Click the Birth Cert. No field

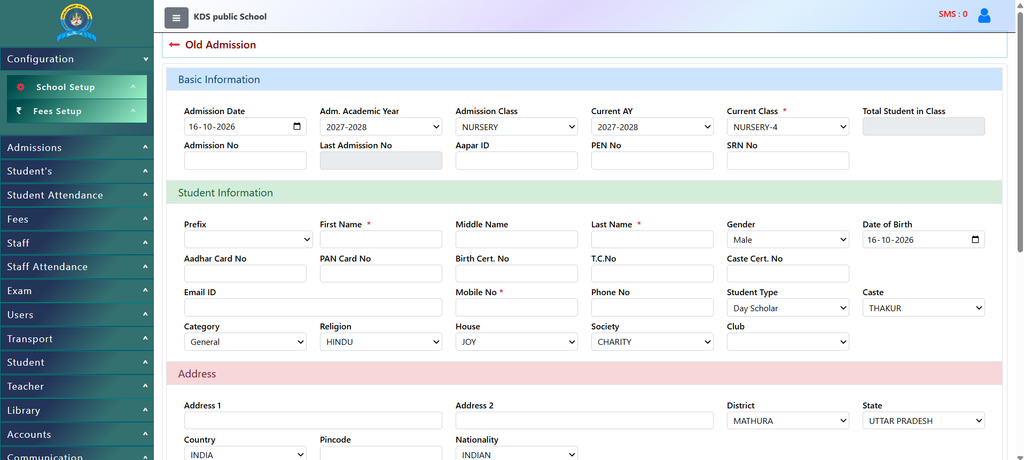click(x=517, y=274)
